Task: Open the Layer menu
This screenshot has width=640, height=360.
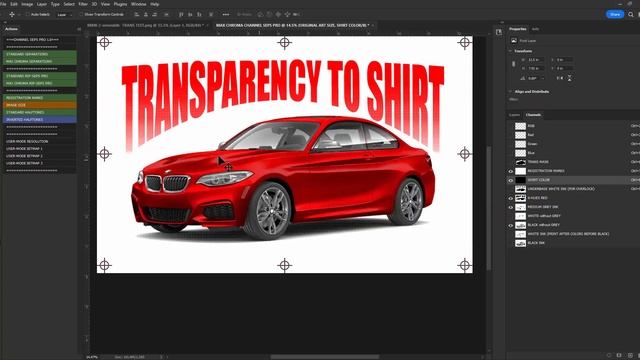Action: pos(42,4)
